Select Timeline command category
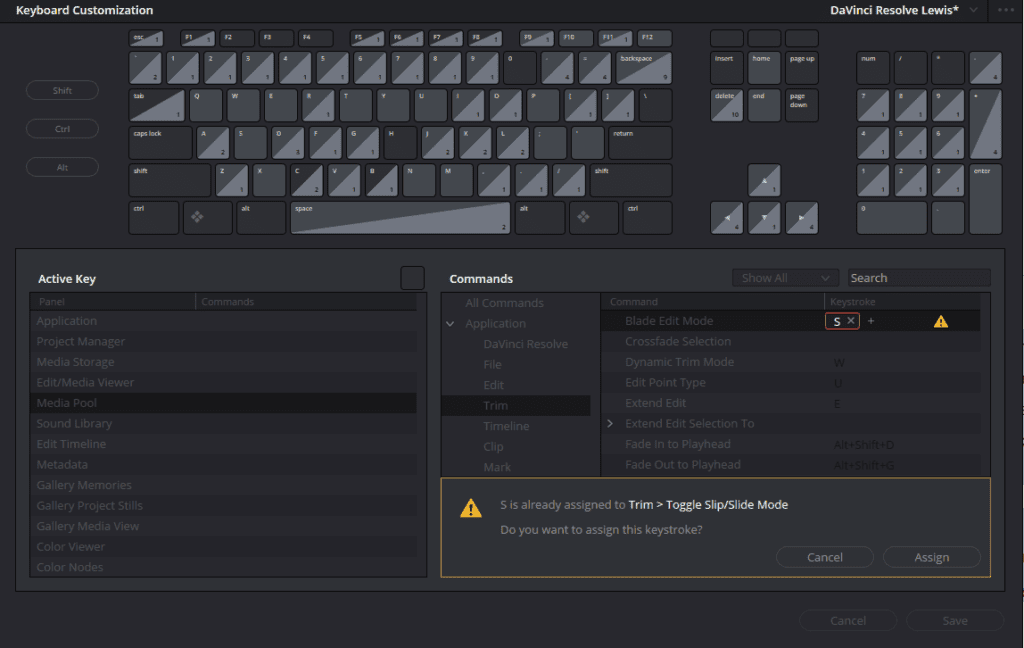This screenshot has width=1024, height=648. tap(506, 426)
